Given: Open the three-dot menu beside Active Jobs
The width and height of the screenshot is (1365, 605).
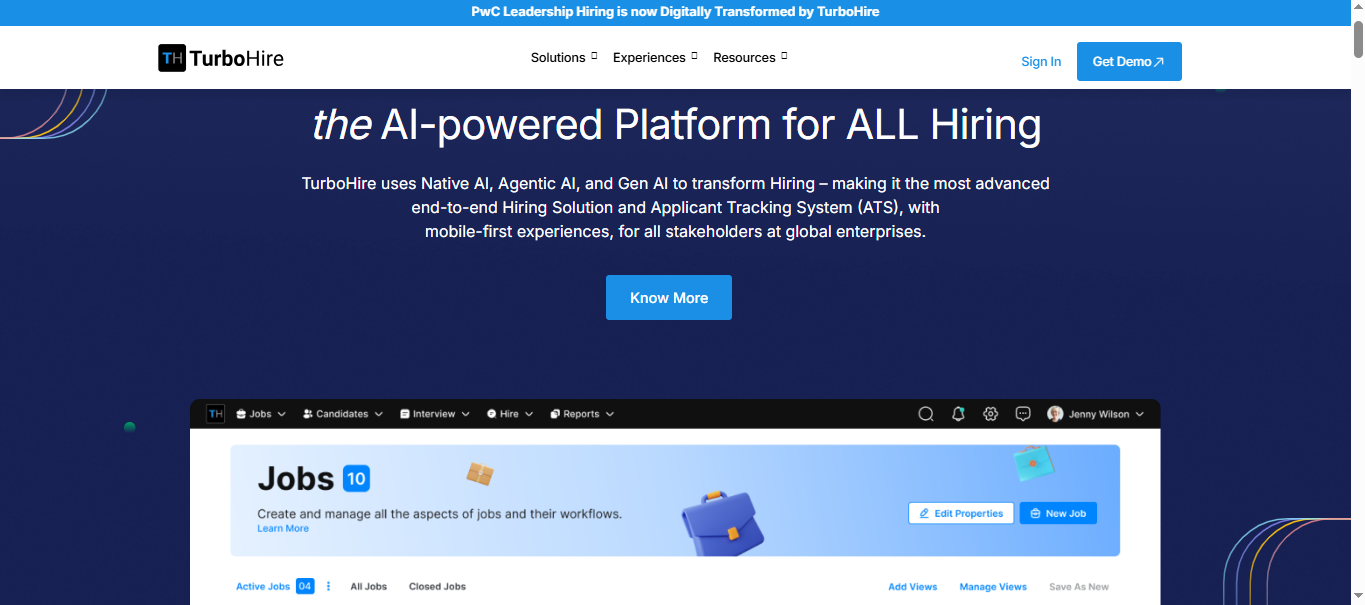Looking at the screenshot, I should [x=328, y=586].
